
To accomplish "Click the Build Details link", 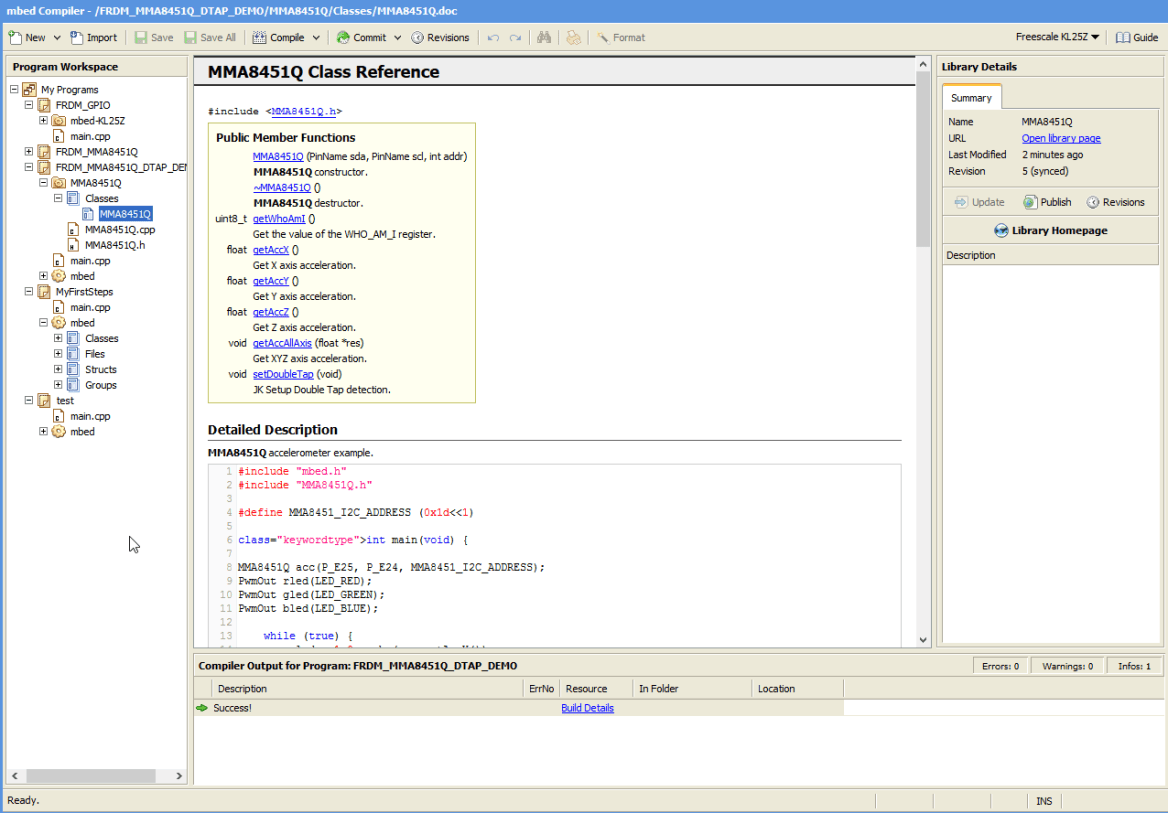I will (588, 708).
